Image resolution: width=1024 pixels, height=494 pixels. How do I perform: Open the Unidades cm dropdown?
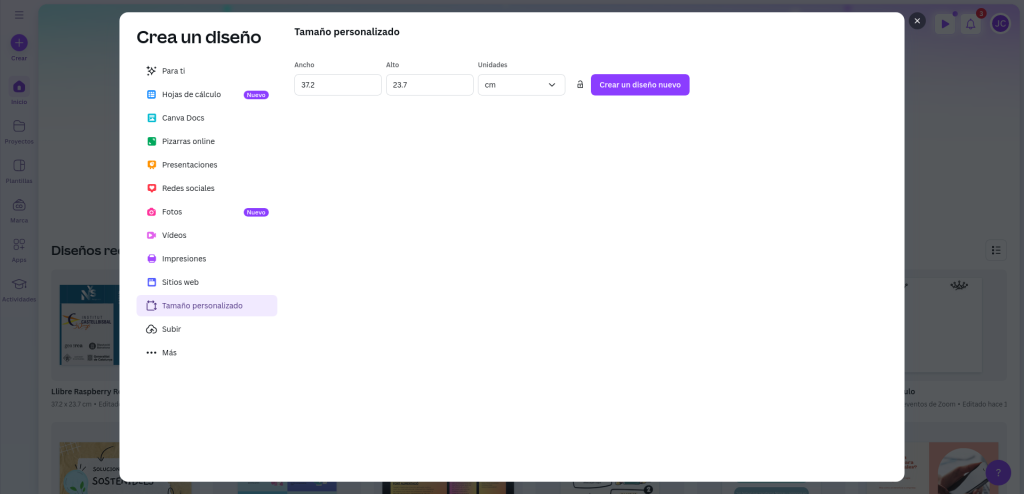point(521,85)
